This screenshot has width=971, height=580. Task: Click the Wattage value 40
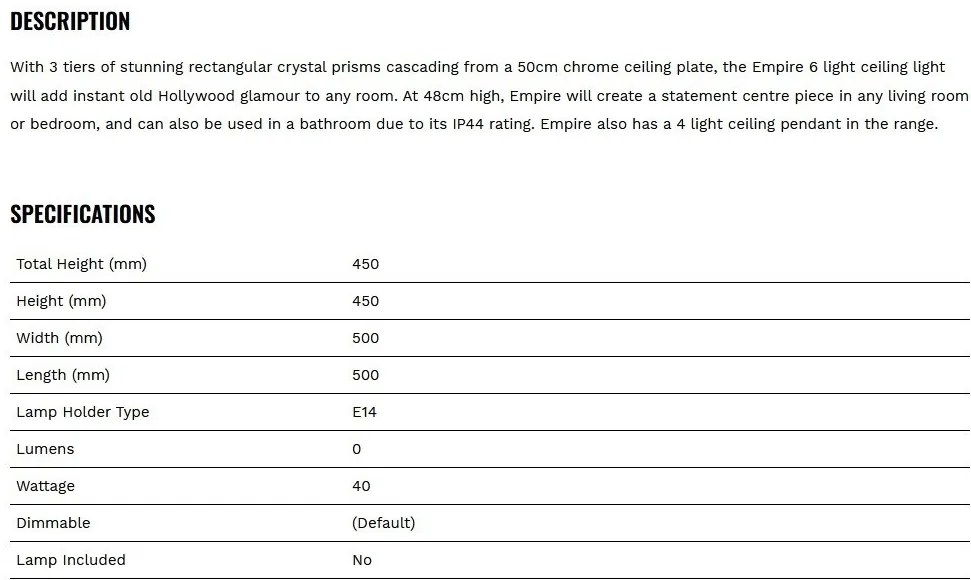(x=361, y=487)
